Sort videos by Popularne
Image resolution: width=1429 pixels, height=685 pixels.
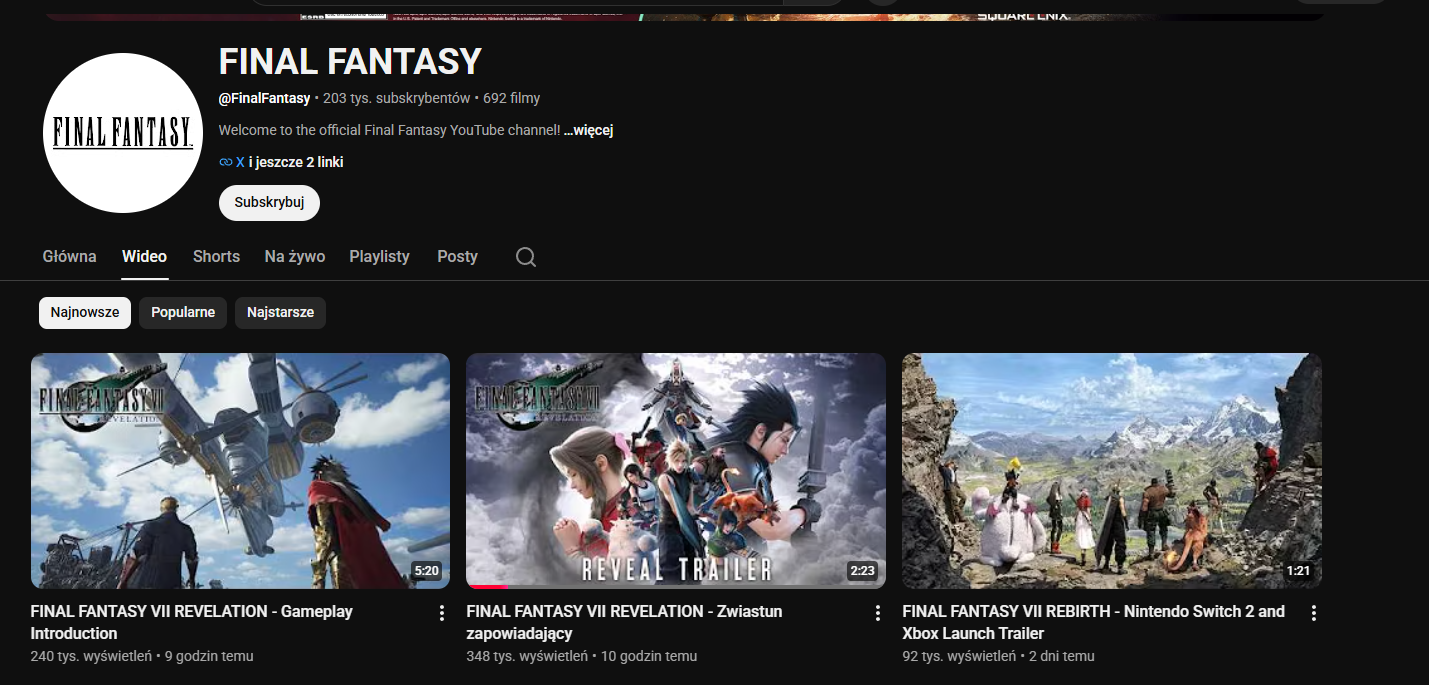tap(183, 312)
